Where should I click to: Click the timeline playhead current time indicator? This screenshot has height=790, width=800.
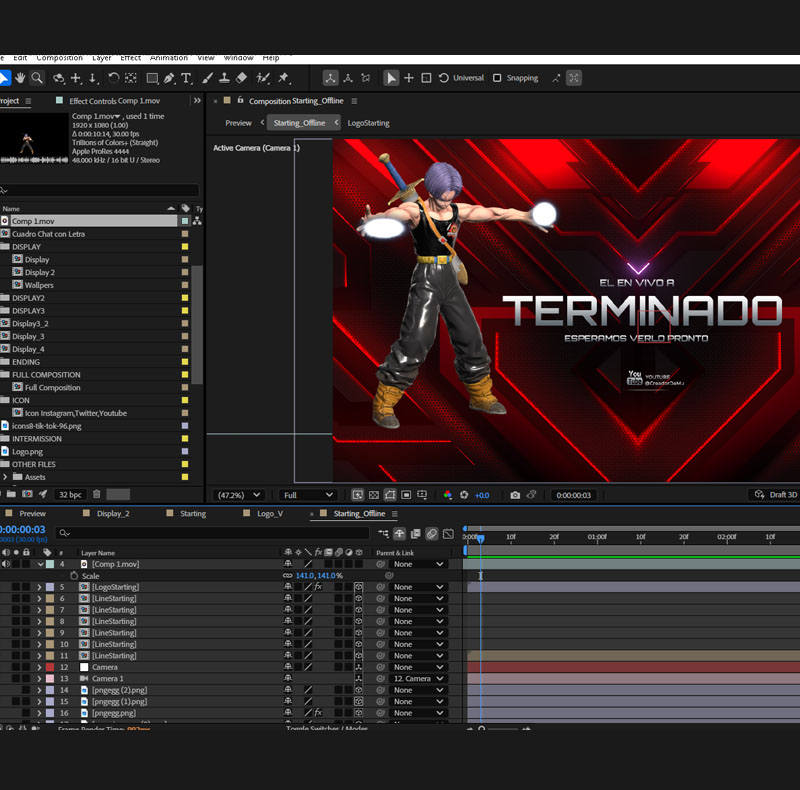(x=481, y=538)
